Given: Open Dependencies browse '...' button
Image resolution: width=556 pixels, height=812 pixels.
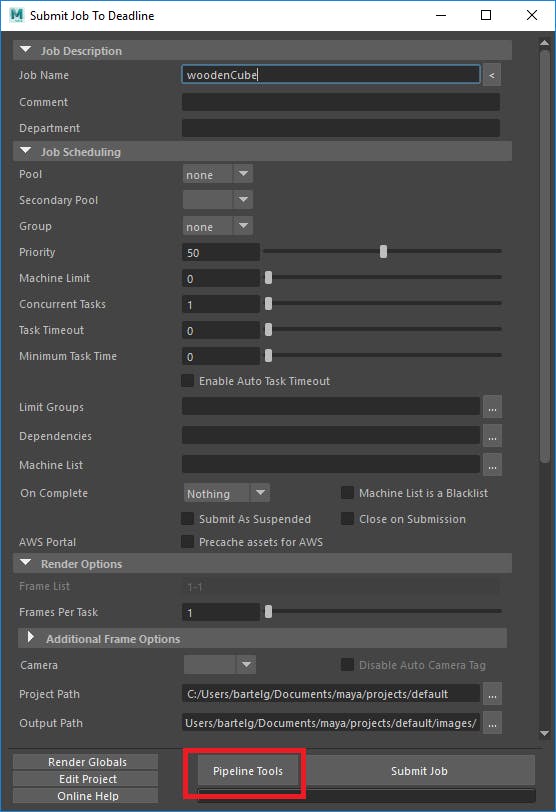Looking at the screenshot, I should point(492,436).
